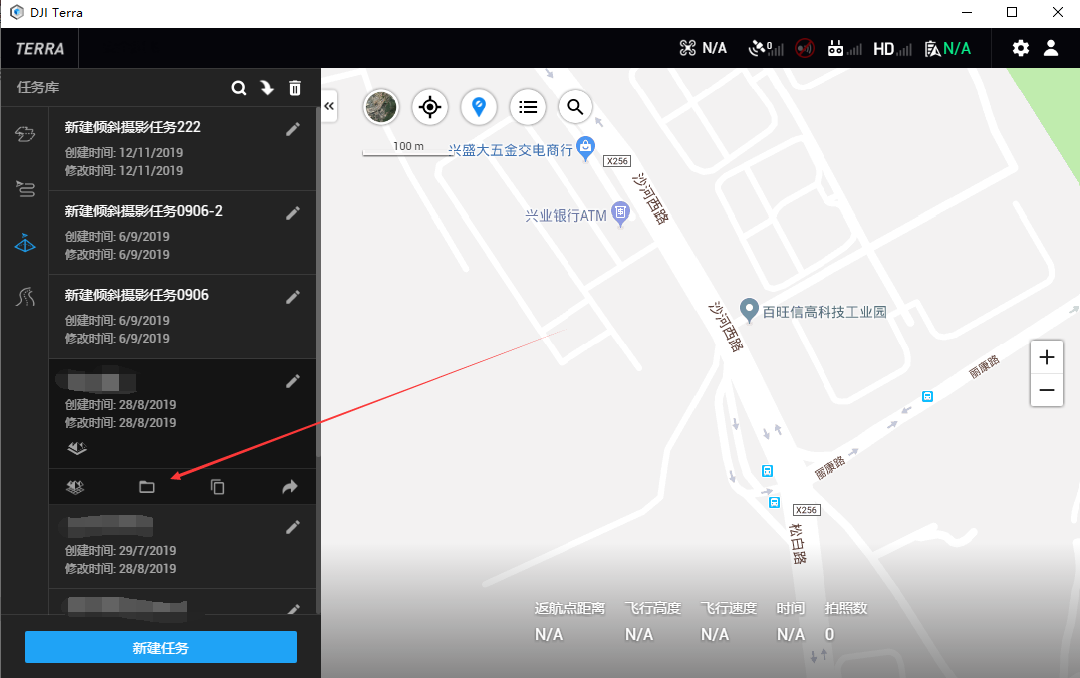
Task: Click the import icon in the task library toolbar
Action: [267, 88]
